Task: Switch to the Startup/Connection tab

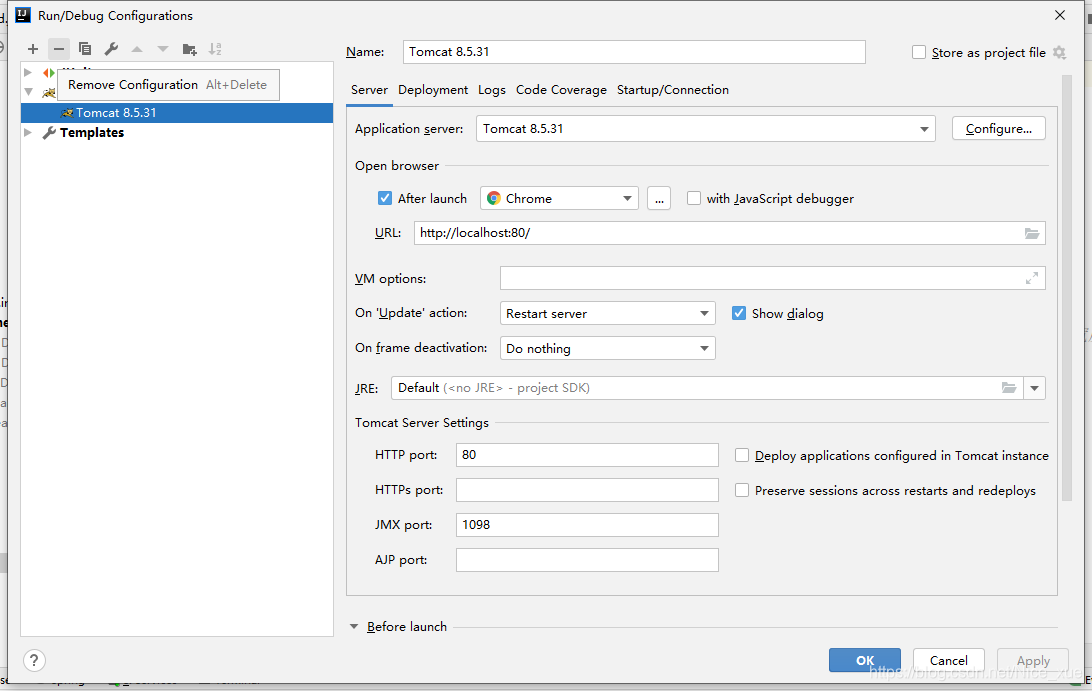Action: (x=673, y=90)
